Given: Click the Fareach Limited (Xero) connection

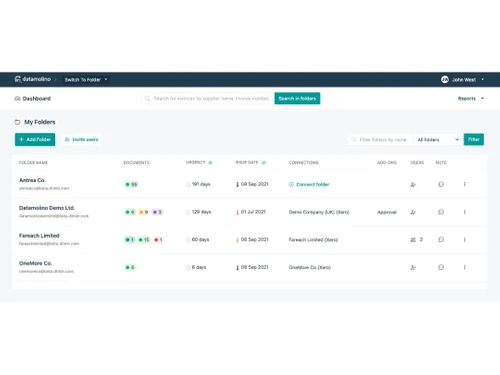Looking at the screenshot, I should pyautogui.click(x=313, y=240).
